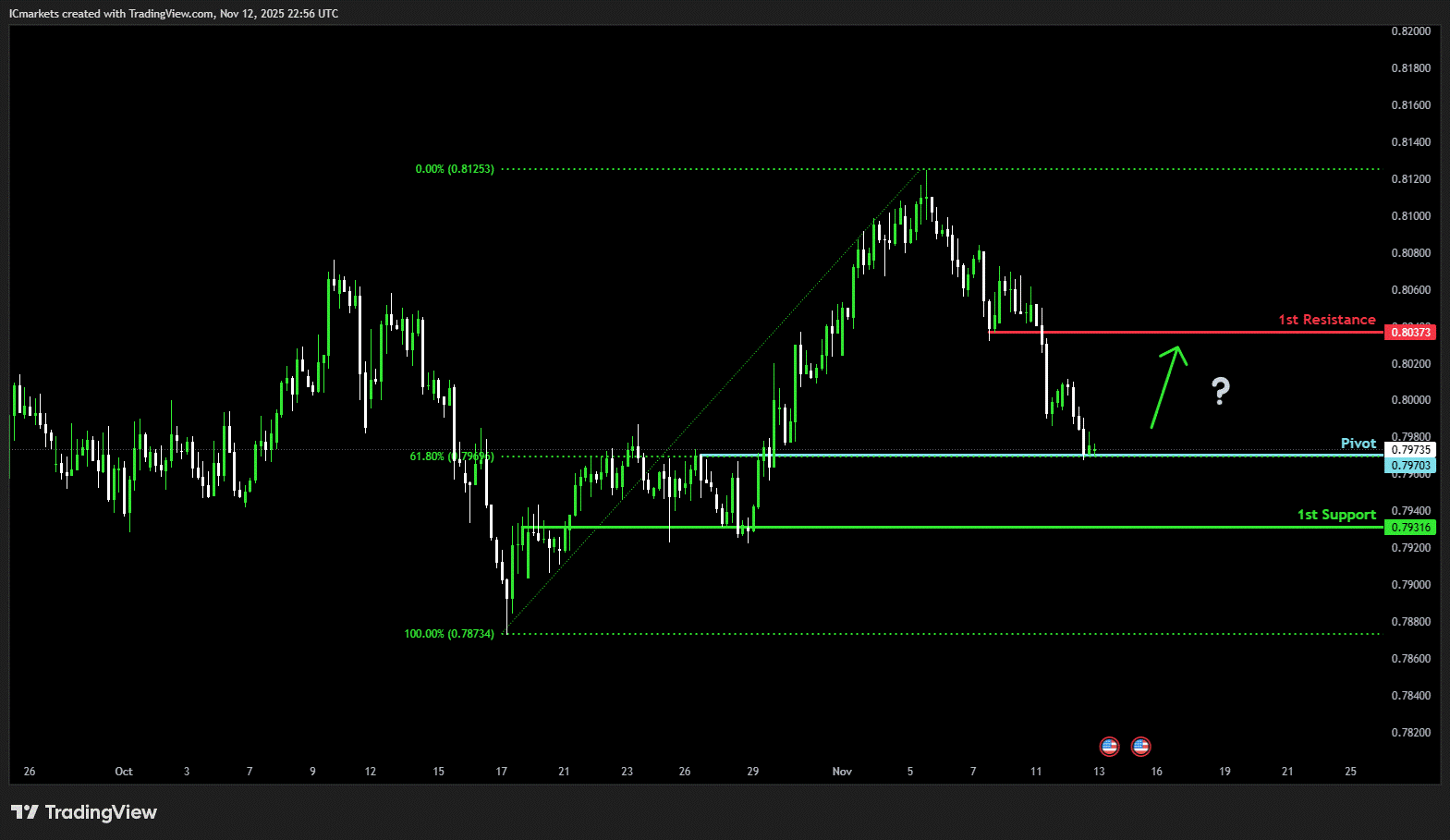
Task: Click the TradingView logo
Action: 84,812
